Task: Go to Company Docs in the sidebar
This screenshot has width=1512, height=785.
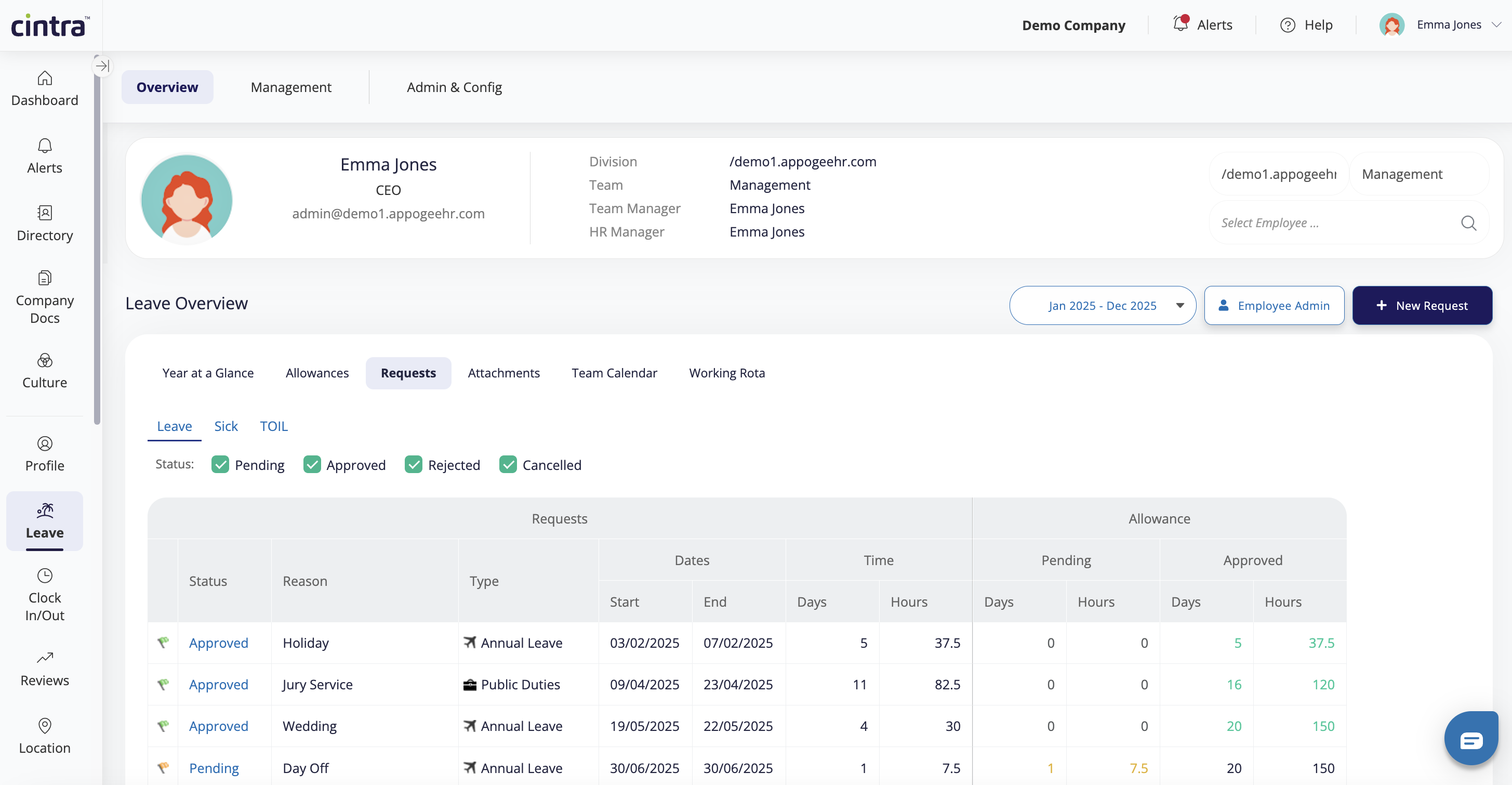Action: [x=45, y=296]
